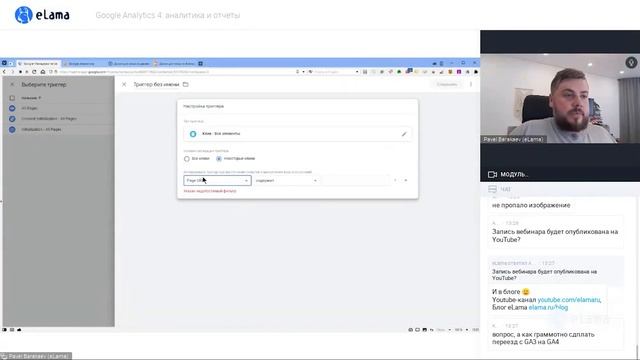Add another filter condition with plus

pyautogui.click(x=406, y=180)
